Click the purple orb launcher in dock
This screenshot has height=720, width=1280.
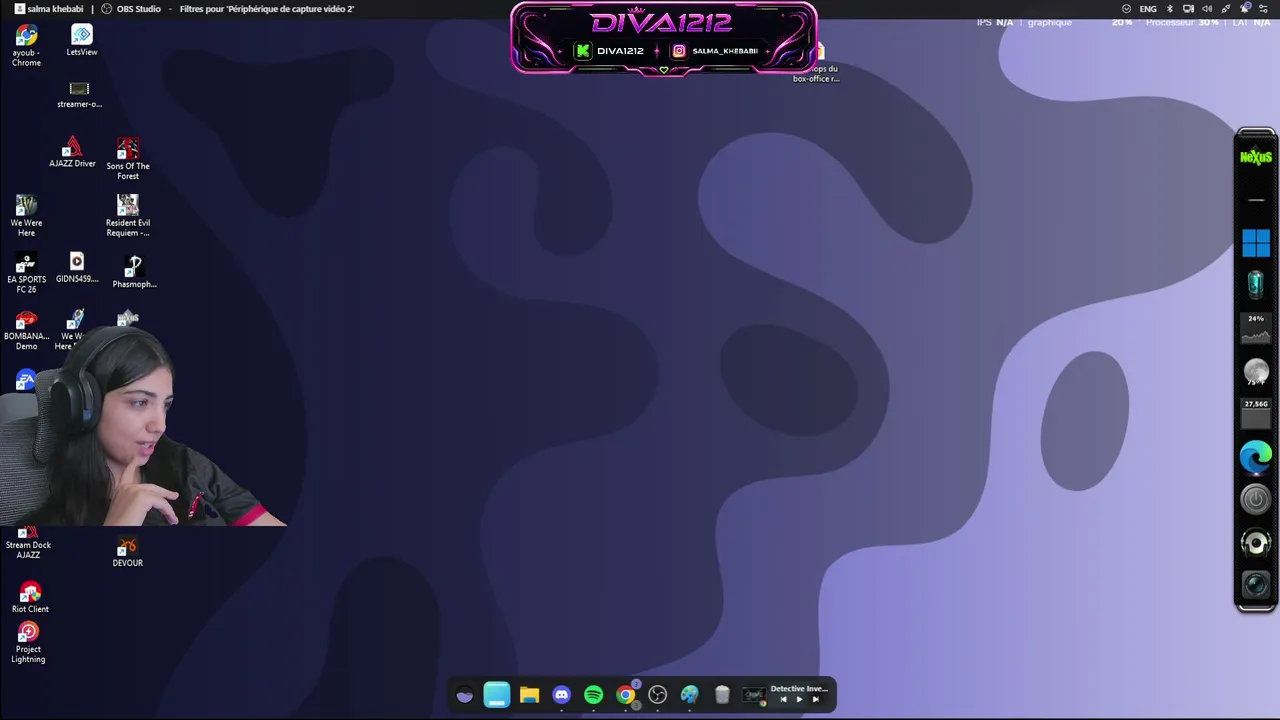(464, 695)
